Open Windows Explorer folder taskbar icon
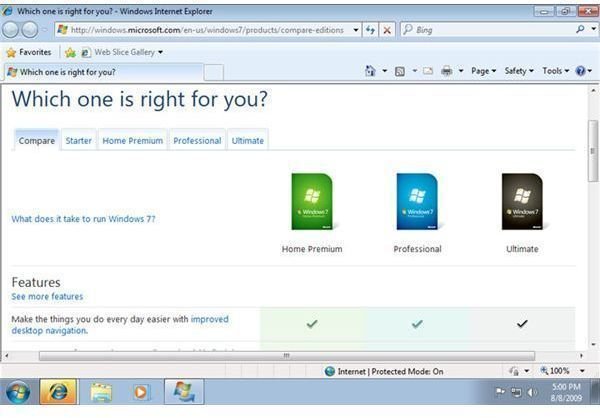 tap(101, 392)
